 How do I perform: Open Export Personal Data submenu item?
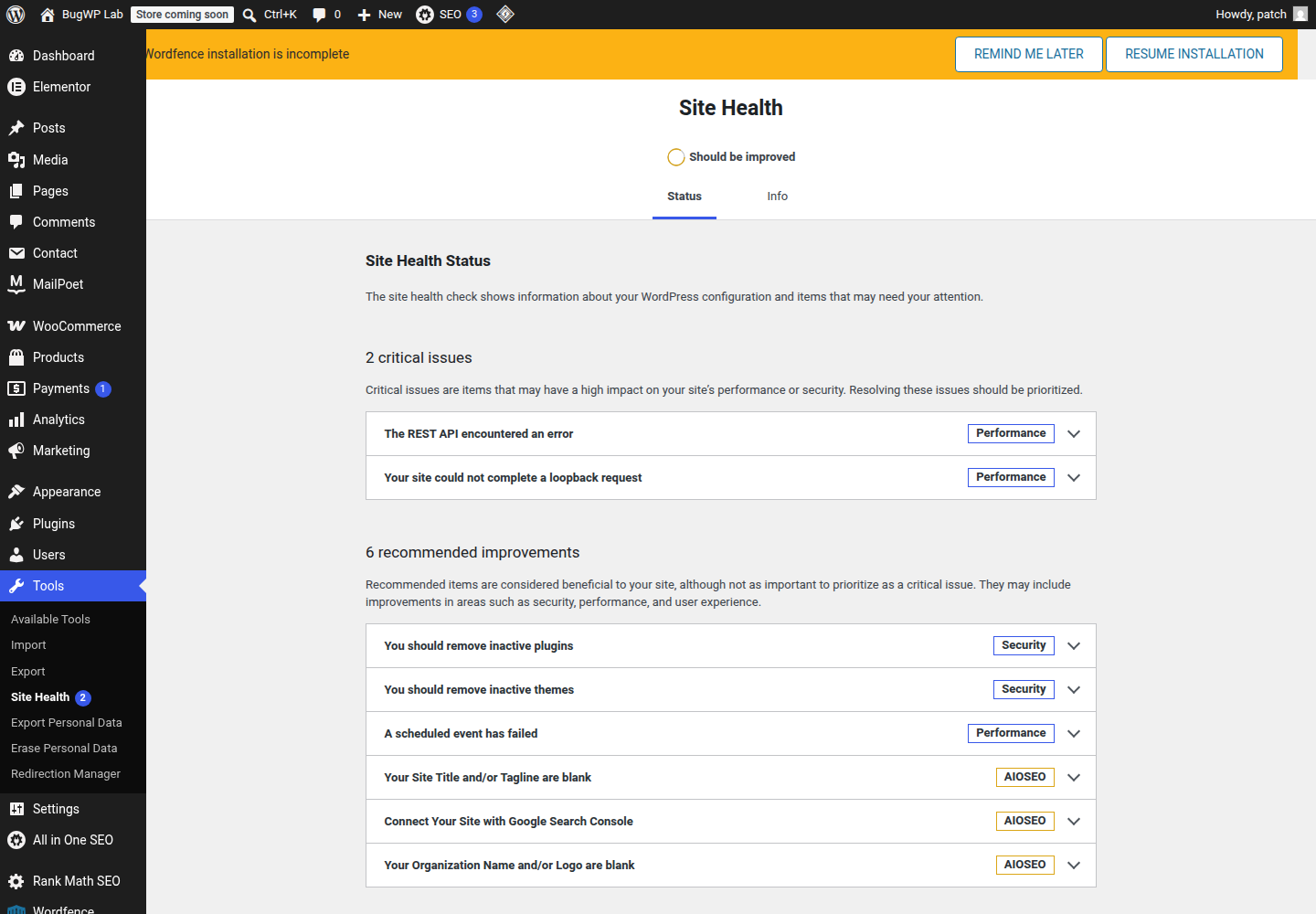point(67,723)
